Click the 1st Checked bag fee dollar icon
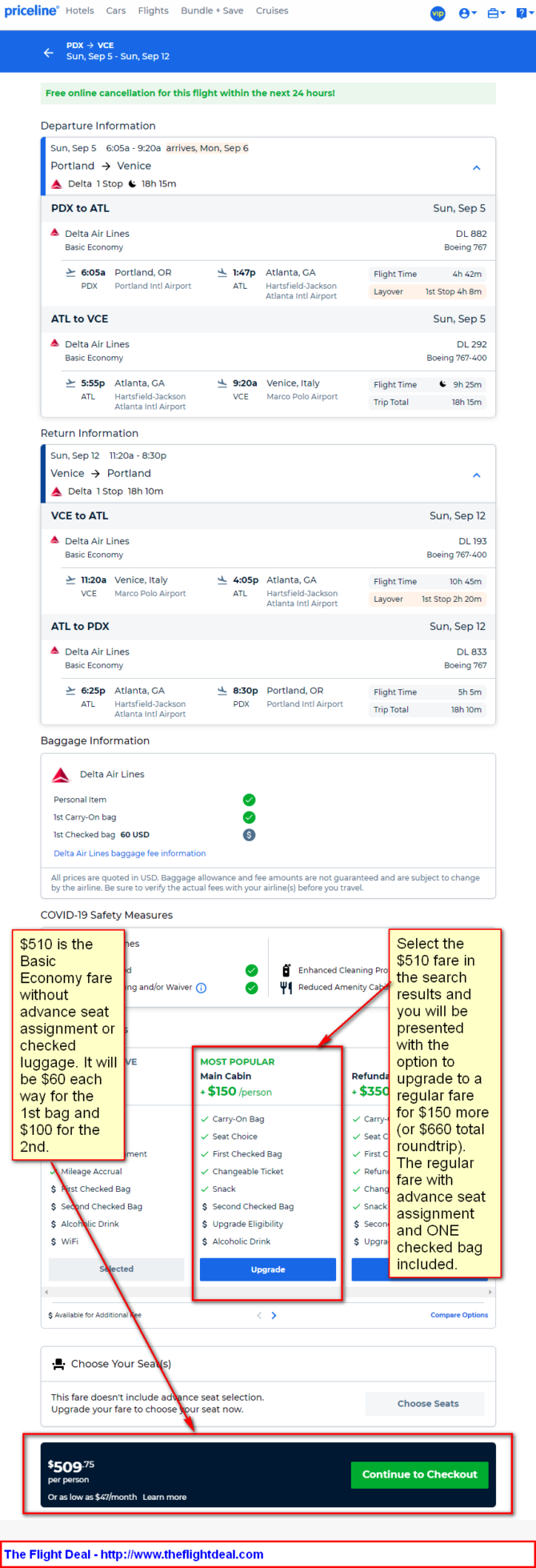Viewport: 536px width, 1568px height. click(x=249, y=835)
